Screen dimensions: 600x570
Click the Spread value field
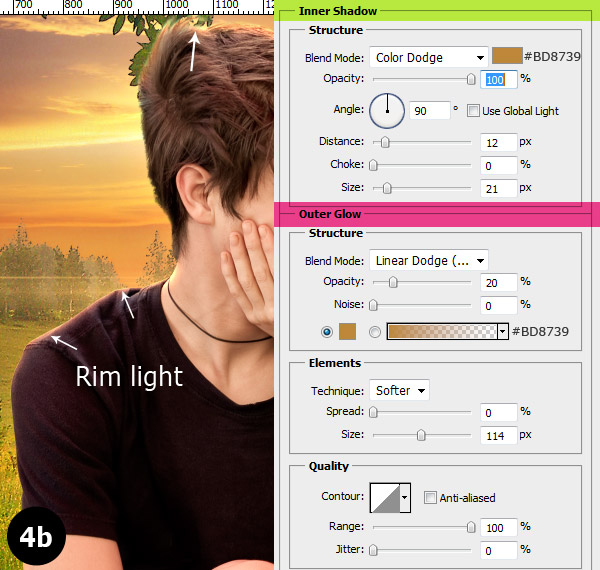click(x=499, y=413)
